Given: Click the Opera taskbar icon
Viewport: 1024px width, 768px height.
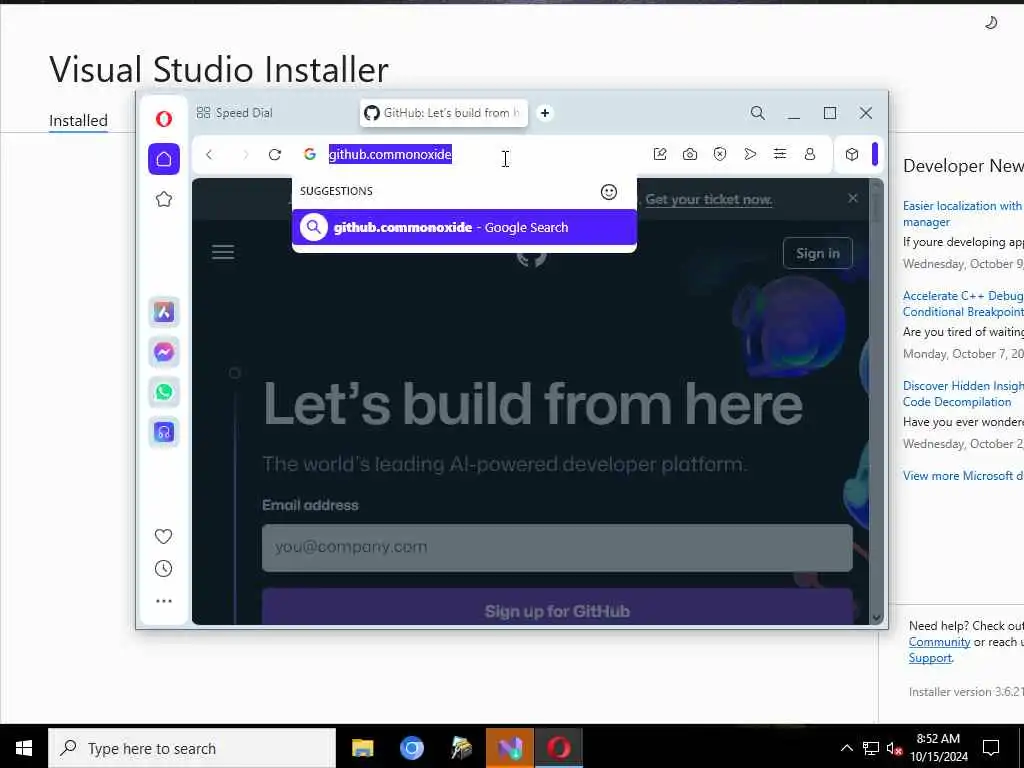Looking at the screenshot, I should (559, 748).
